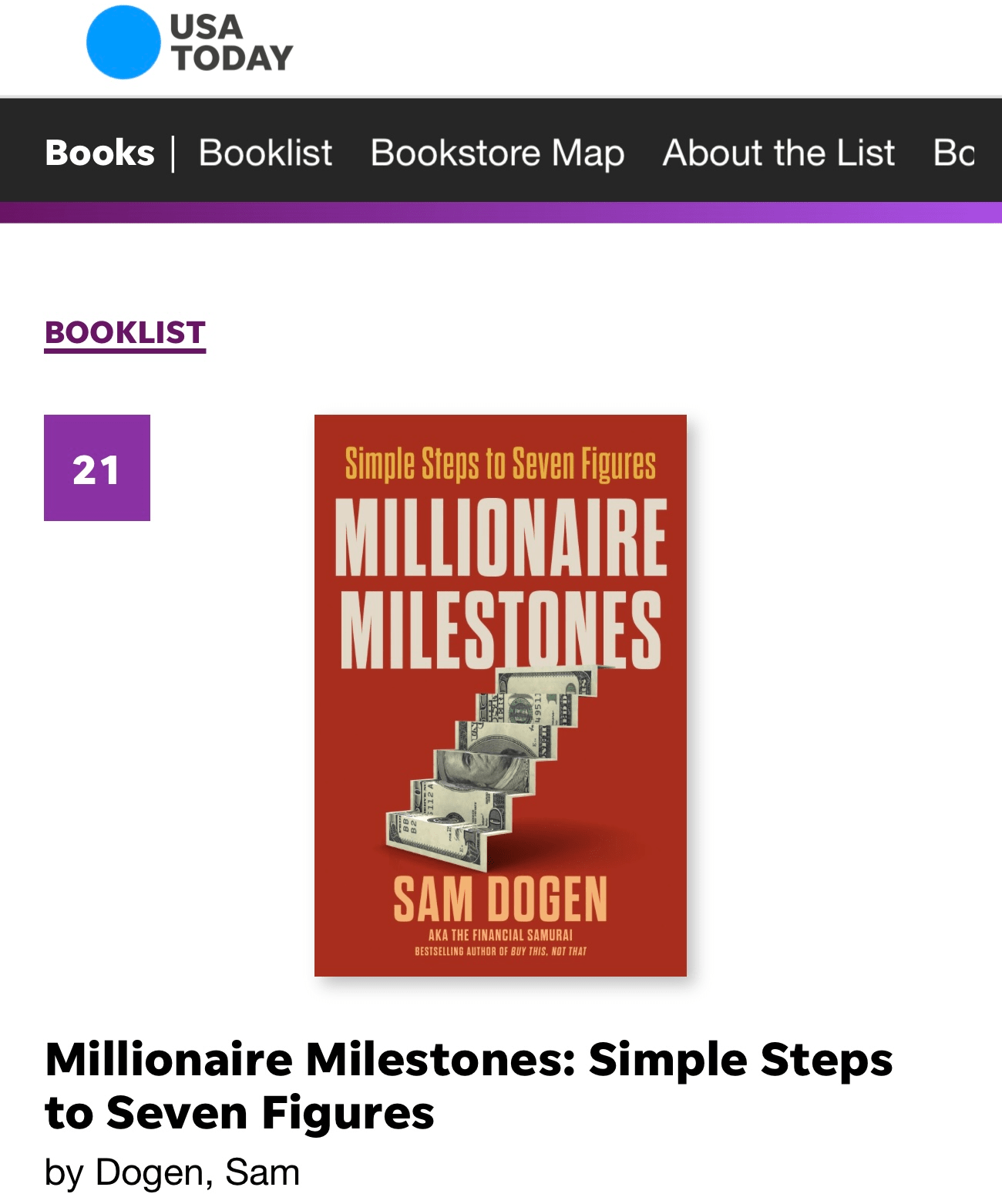Click the yellow cover subtitle "Simple Steps to Seven Figures"
The image size is (1002, 1204).
[500, 464]
